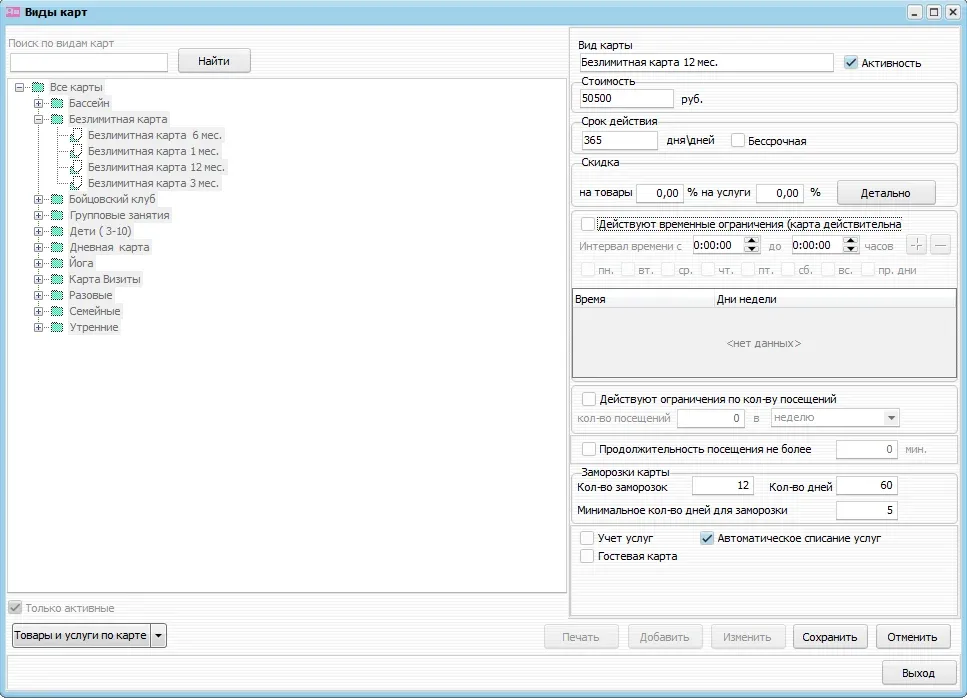This screenshot has width=967, height=698.
Task: Click the Стоимость price field
Action: [x=627, y=99]
